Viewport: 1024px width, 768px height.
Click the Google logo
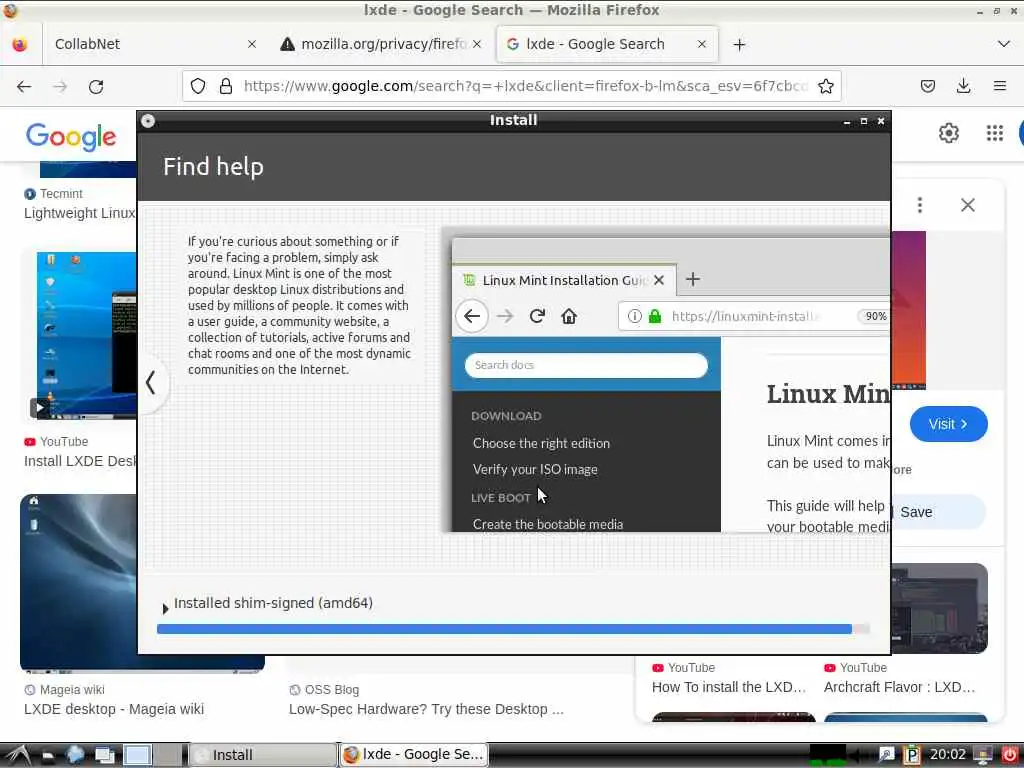click(x=71, y=136)
